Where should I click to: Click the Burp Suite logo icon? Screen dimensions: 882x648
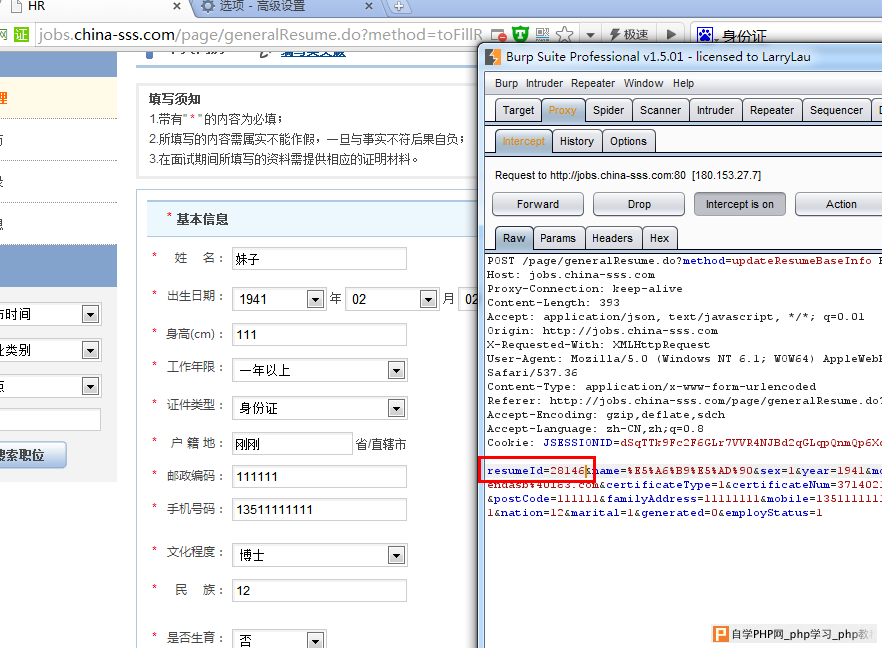coord(493,57)
